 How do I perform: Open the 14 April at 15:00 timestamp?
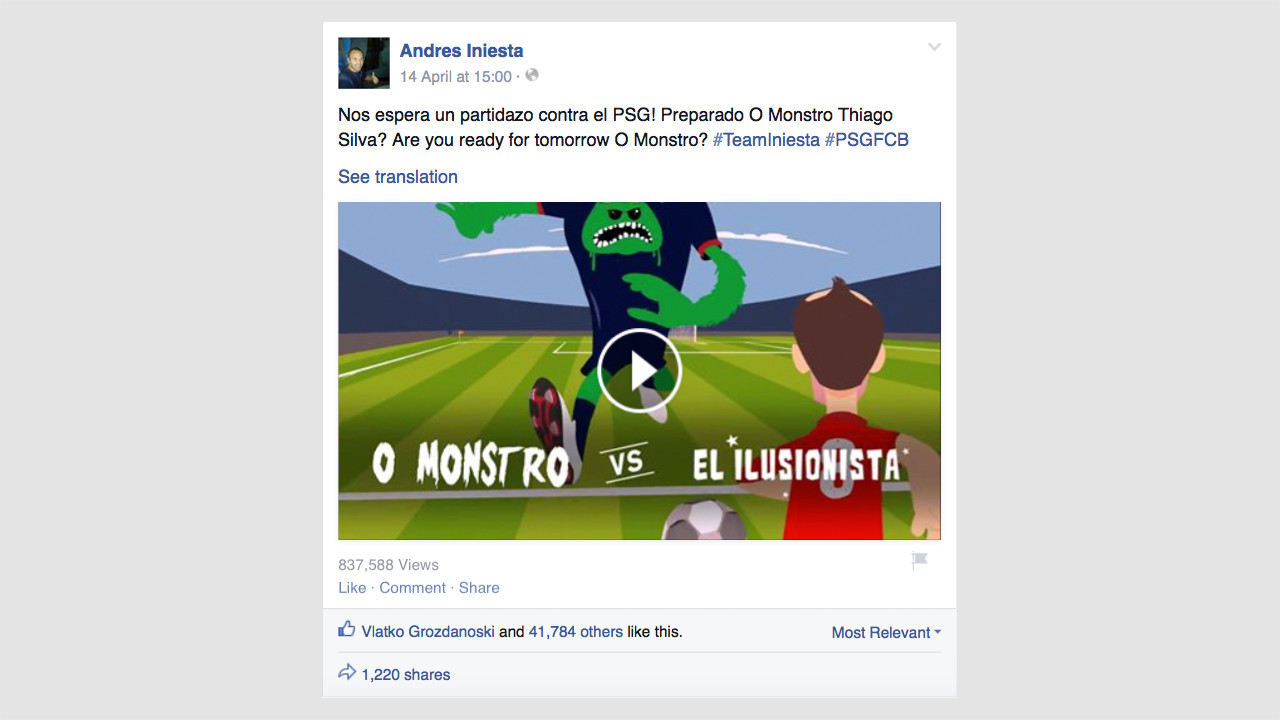click(456, 77)
